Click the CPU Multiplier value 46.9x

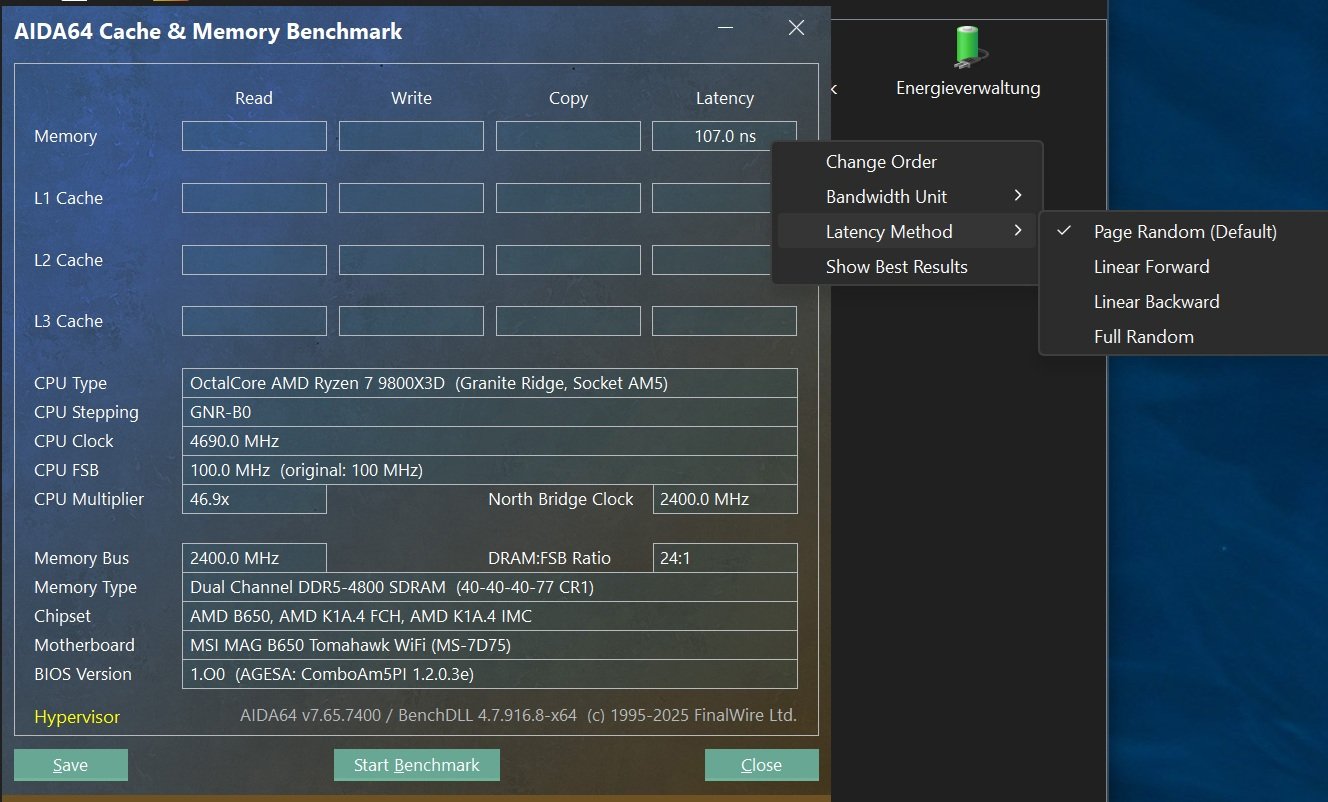click(x=254, y=499)
